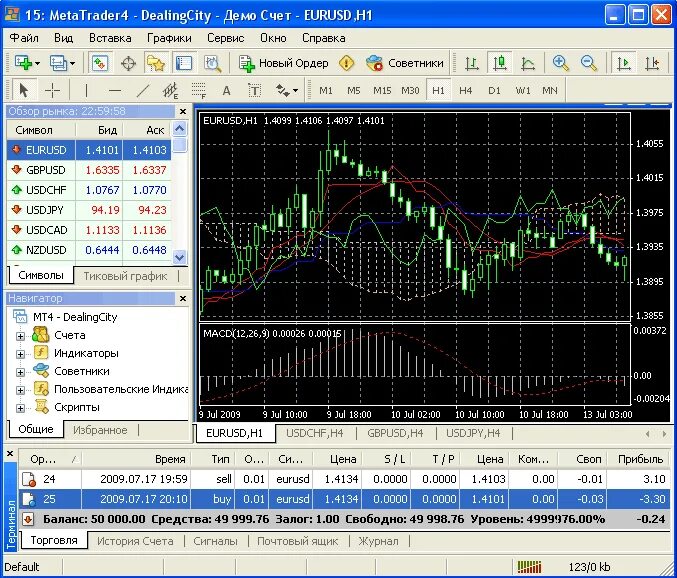Viewport: 677px width, 578px height.
Task: Select the text tool A
Action: (226, 90)
